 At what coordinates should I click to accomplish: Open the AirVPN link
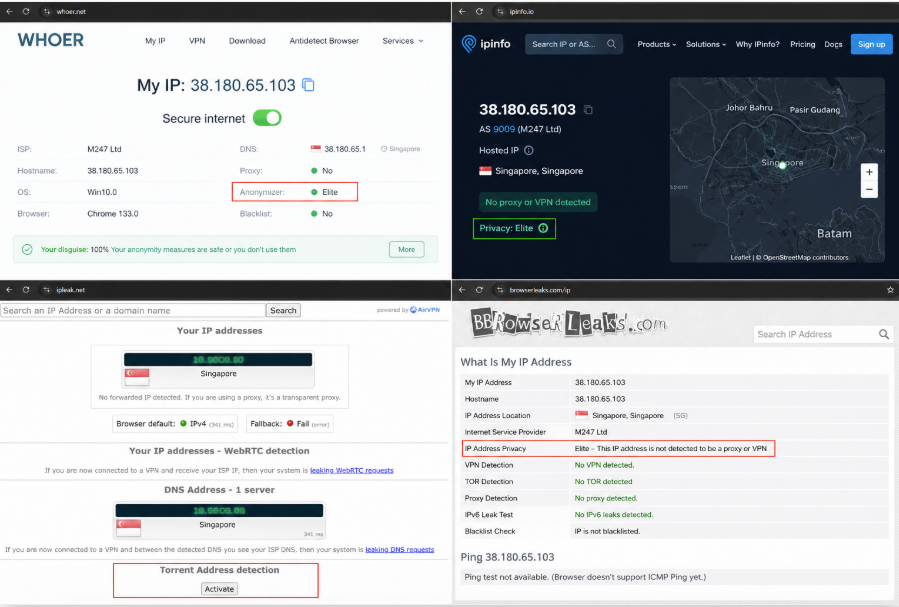(x=425, y=310)
